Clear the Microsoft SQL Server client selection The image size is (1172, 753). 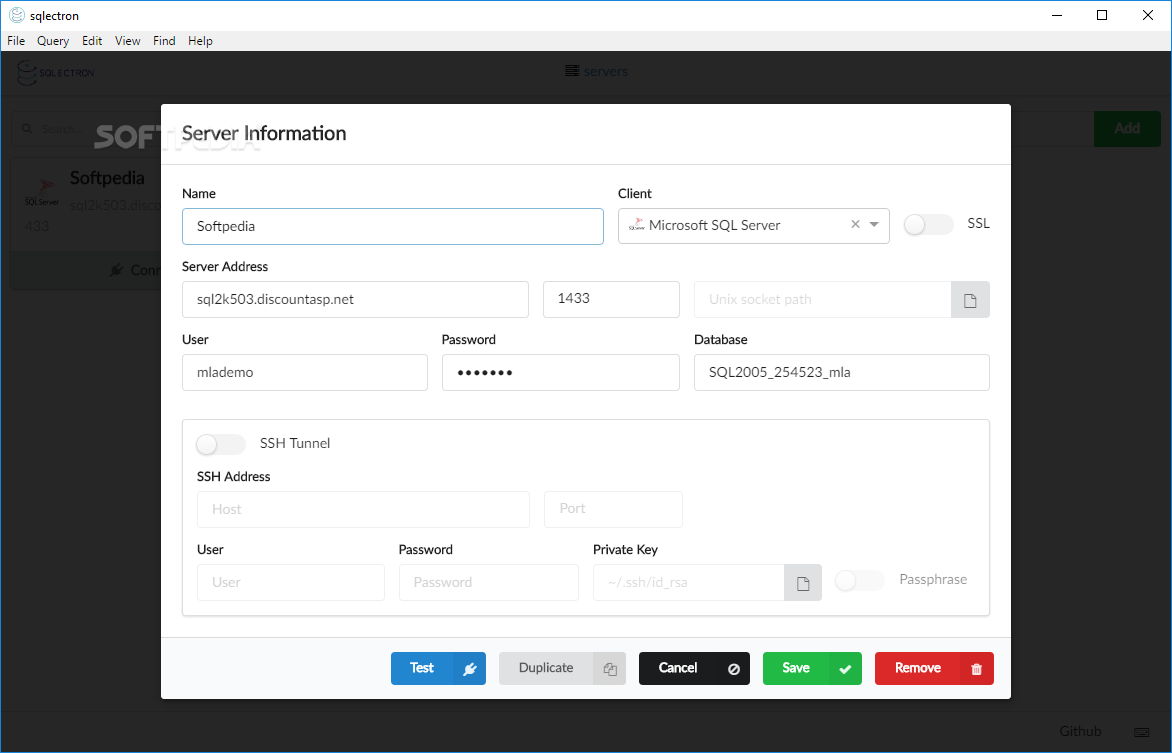pos(855,224)
